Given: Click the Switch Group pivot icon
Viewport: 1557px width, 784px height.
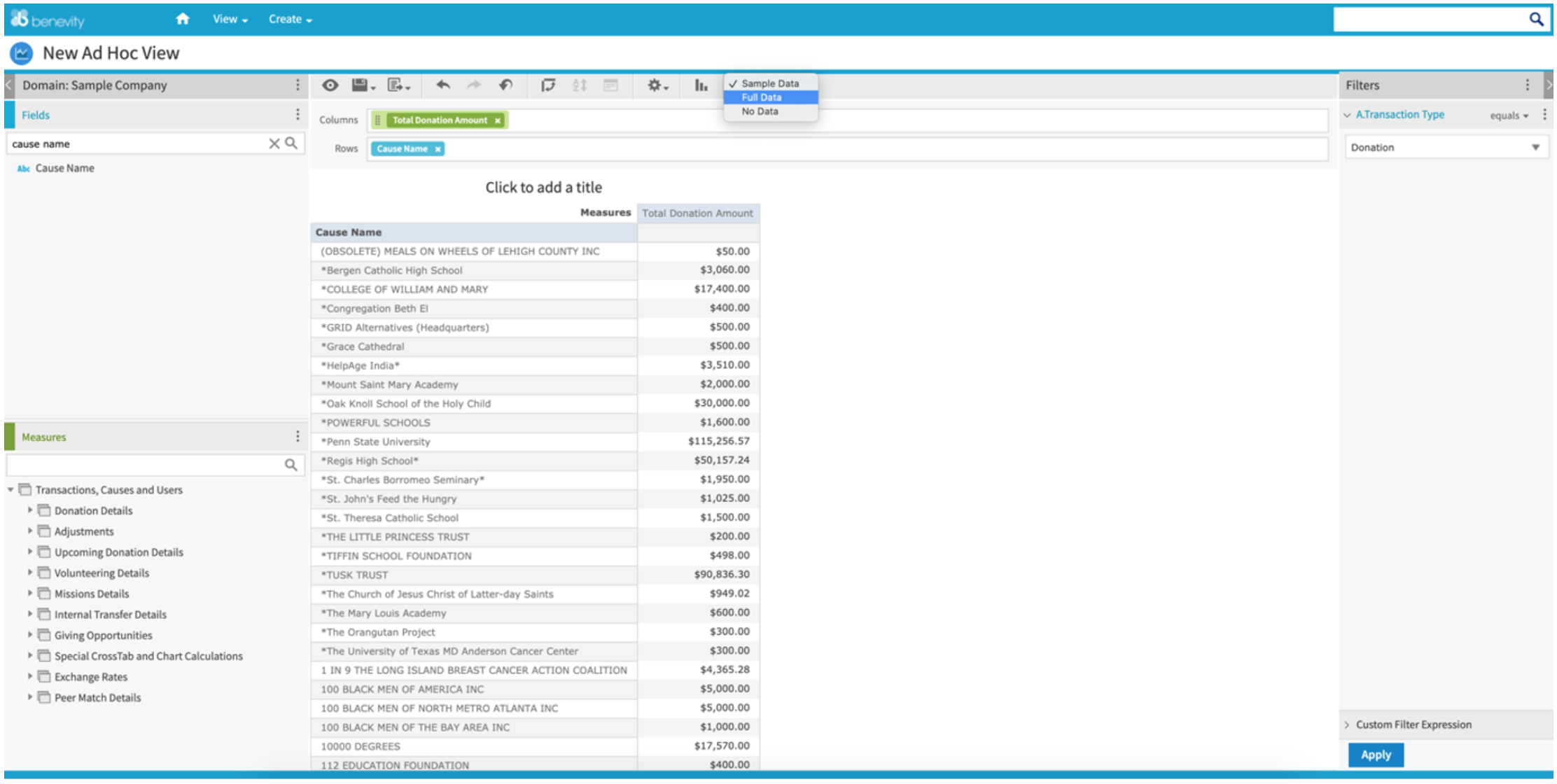Looking at the screenshot, I should pos(548,85).
